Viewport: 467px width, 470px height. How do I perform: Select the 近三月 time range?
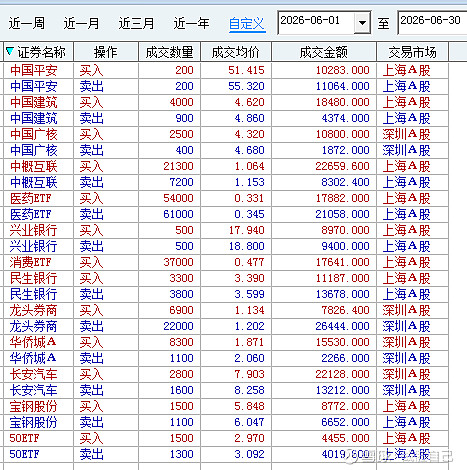click(137, 24)
